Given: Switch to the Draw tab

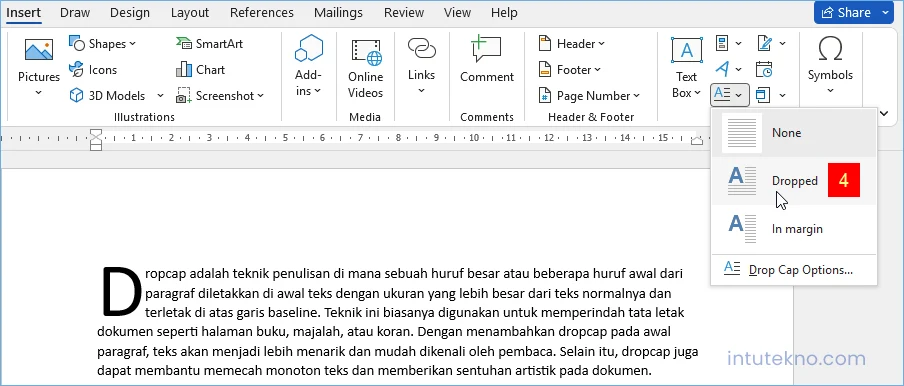Looking at the screenshot, I should click(x=74, y=13).
